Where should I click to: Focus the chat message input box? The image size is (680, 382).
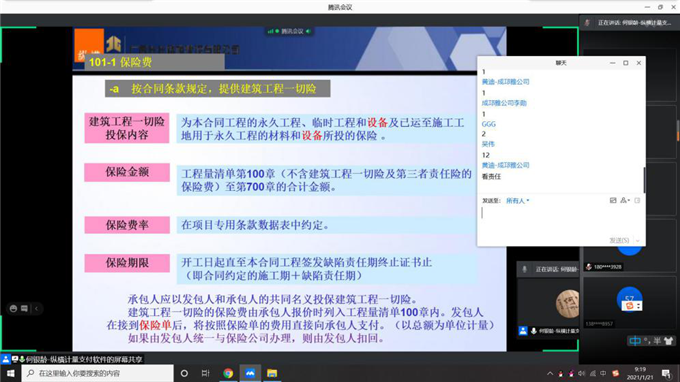560,220
